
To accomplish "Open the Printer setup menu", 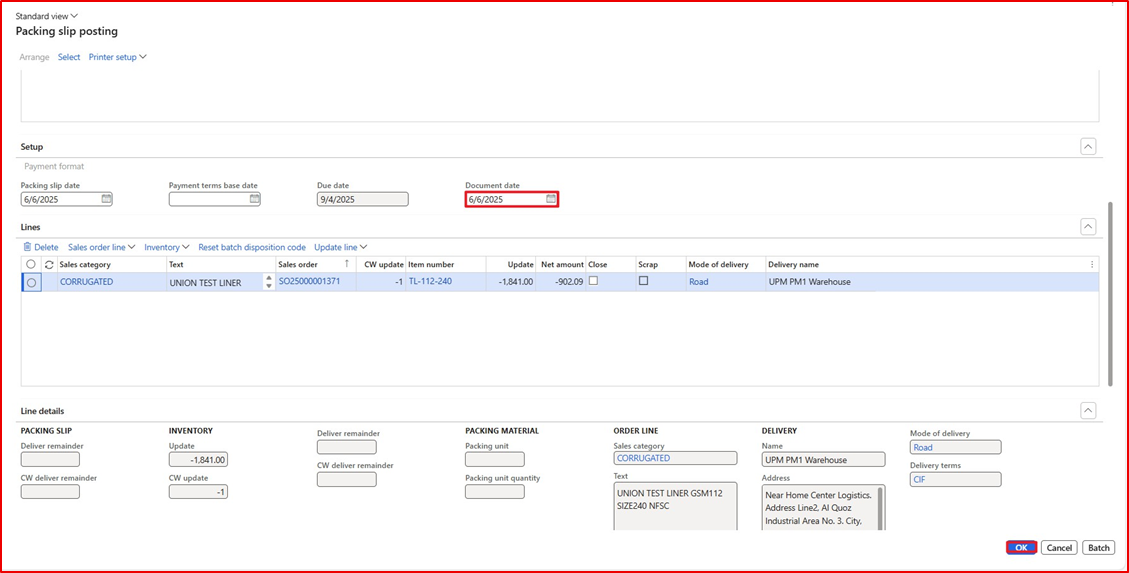I will pos(117,57).
